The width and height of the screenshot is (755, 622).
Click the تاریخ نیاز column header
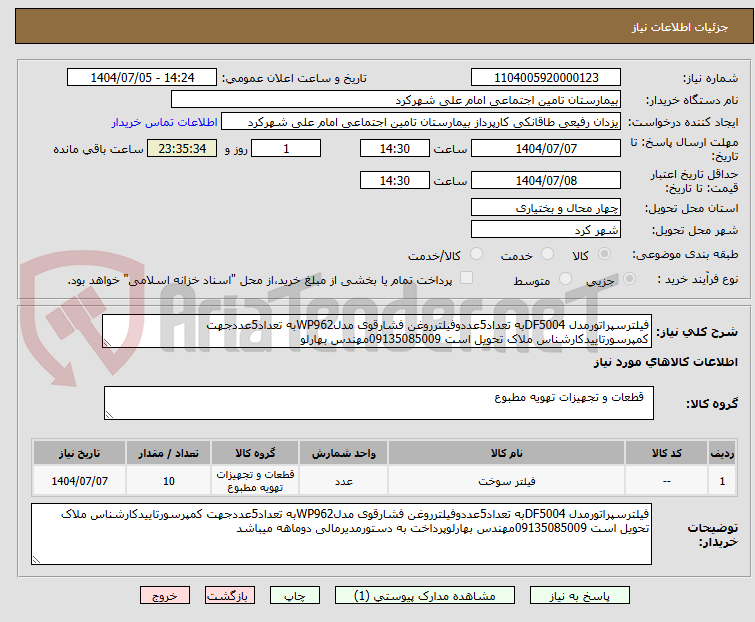click(x=79, y=453)
